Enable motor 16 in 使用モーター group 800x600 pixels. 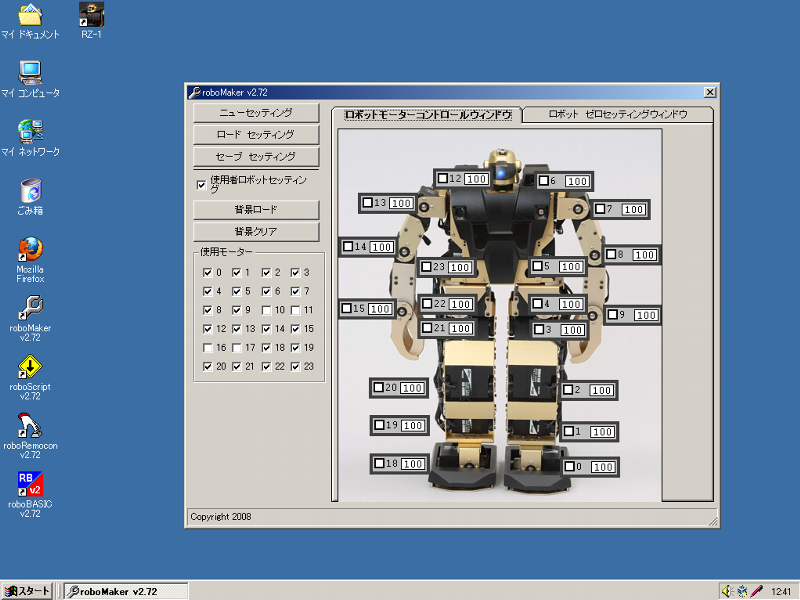[x=208, y=348]
